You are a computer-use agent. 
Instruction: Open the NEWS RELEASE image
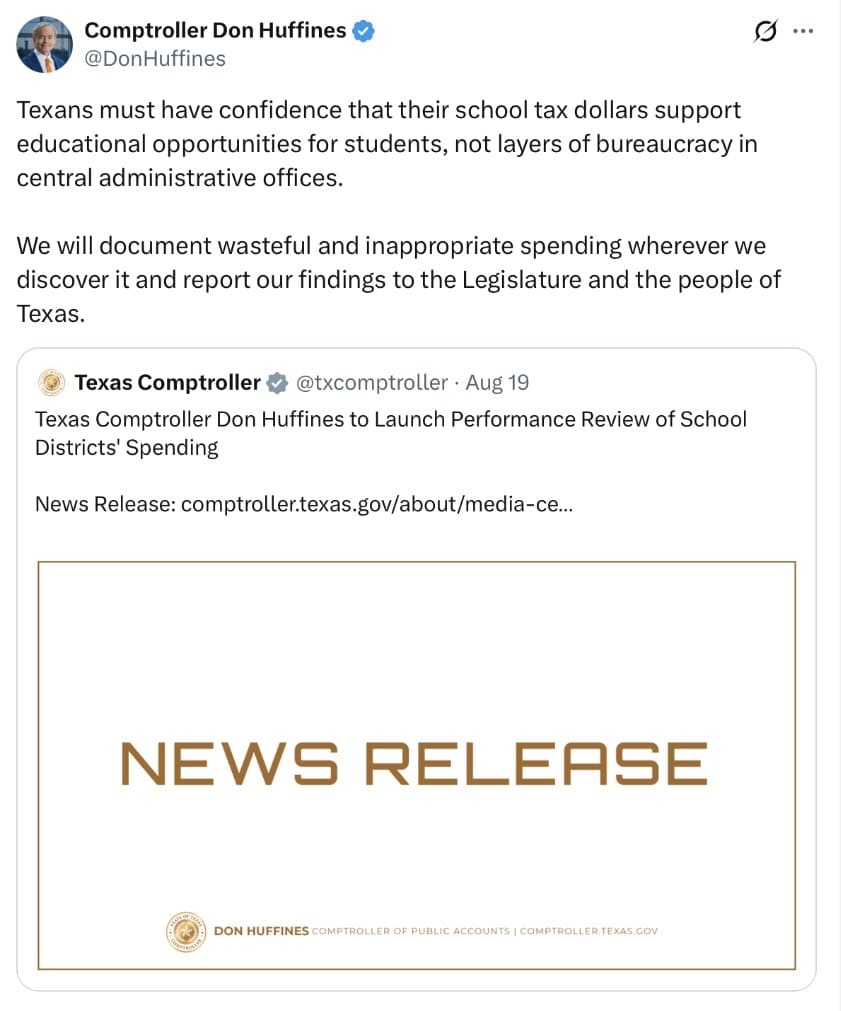point(417,765)
